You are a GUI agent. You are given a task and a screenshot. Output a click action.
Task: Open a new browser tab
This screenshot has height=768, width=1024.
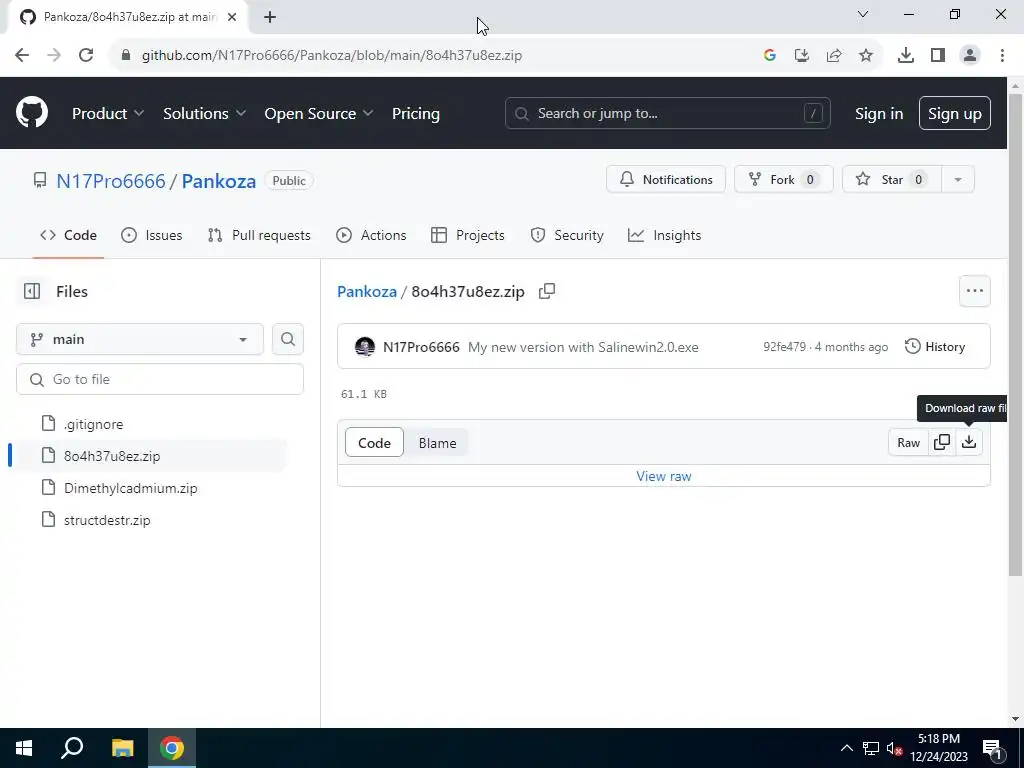(x=270, y=17)
